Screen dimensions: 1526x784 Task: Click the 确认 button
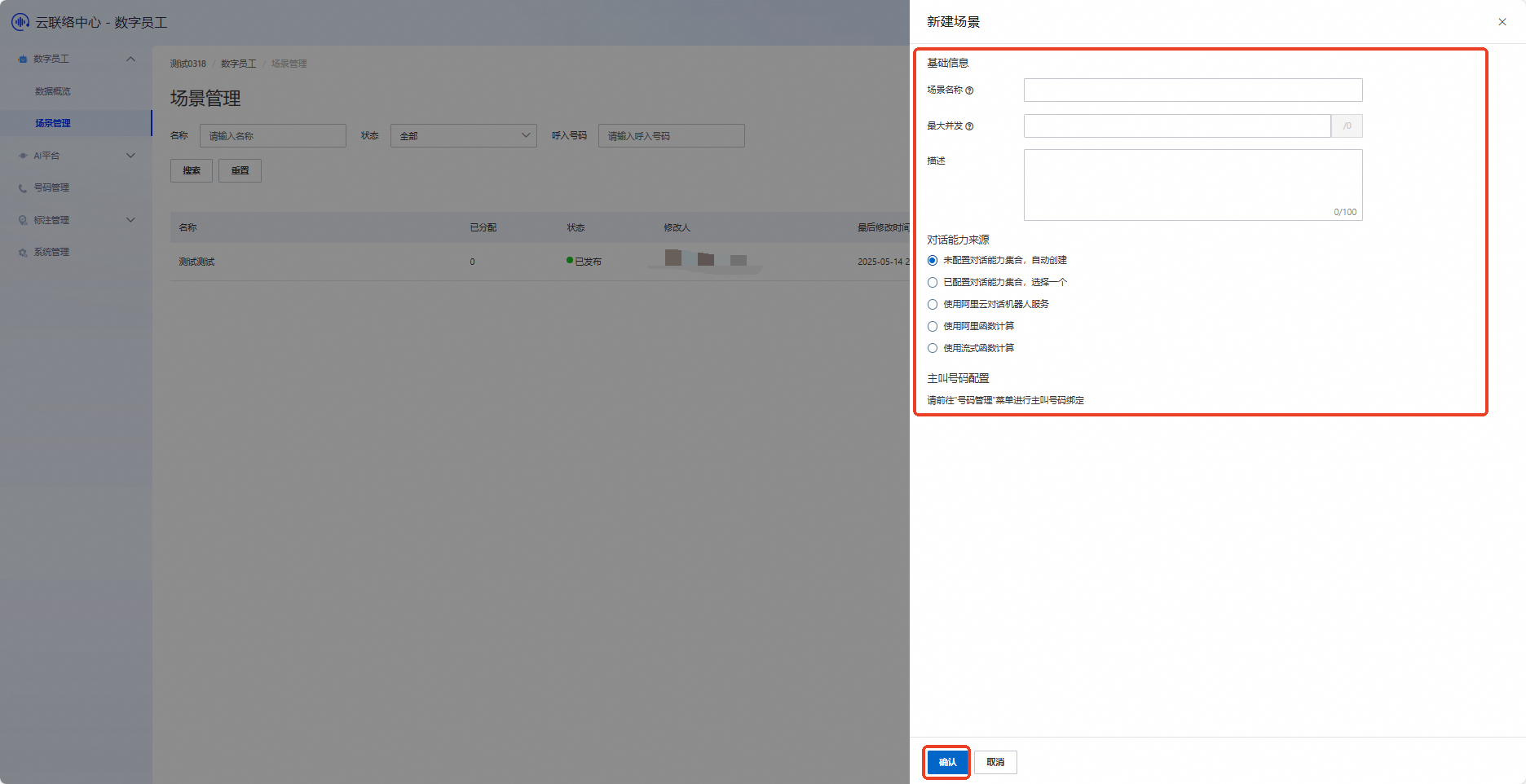tap(947, 763)
